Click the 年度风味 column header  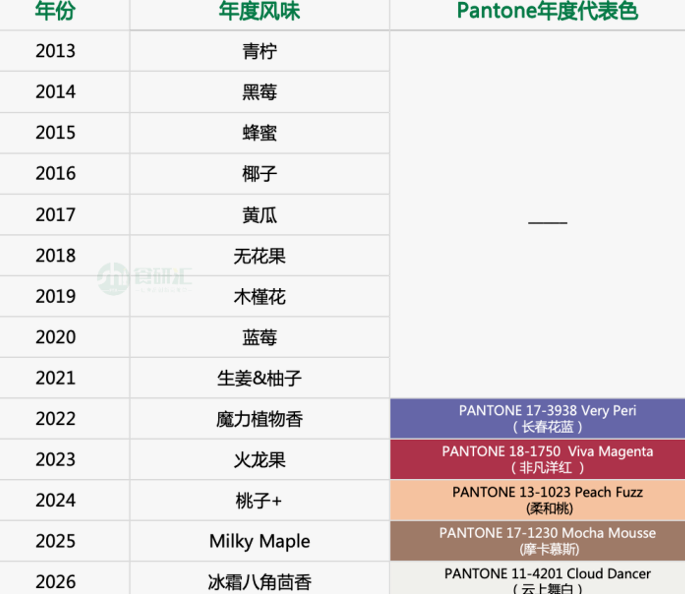(259, 12)
